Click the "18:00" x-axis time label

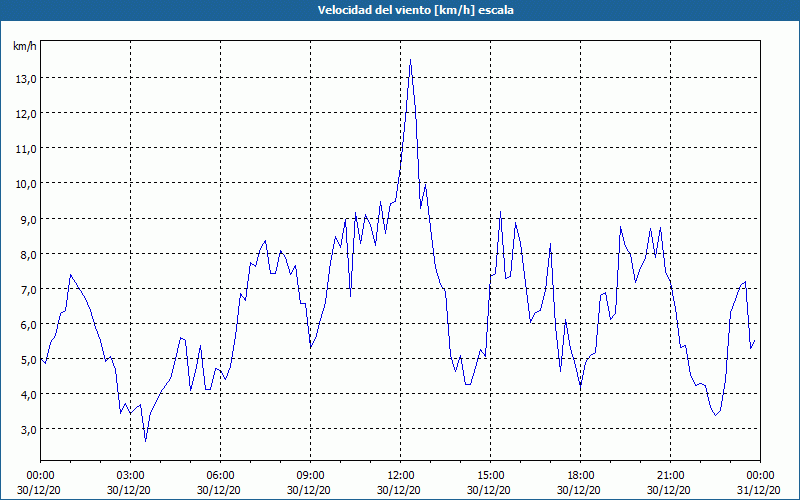pos(581,476)
